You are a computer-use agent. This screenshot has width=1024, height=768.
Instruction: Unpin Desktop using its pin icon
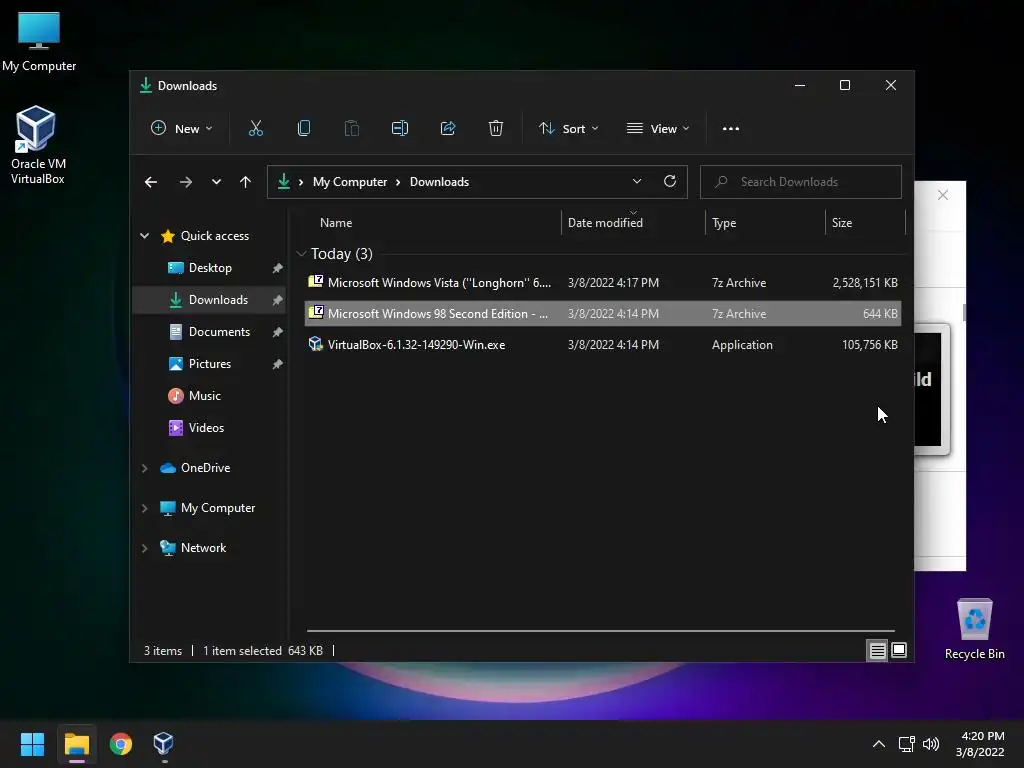(278, 268)
